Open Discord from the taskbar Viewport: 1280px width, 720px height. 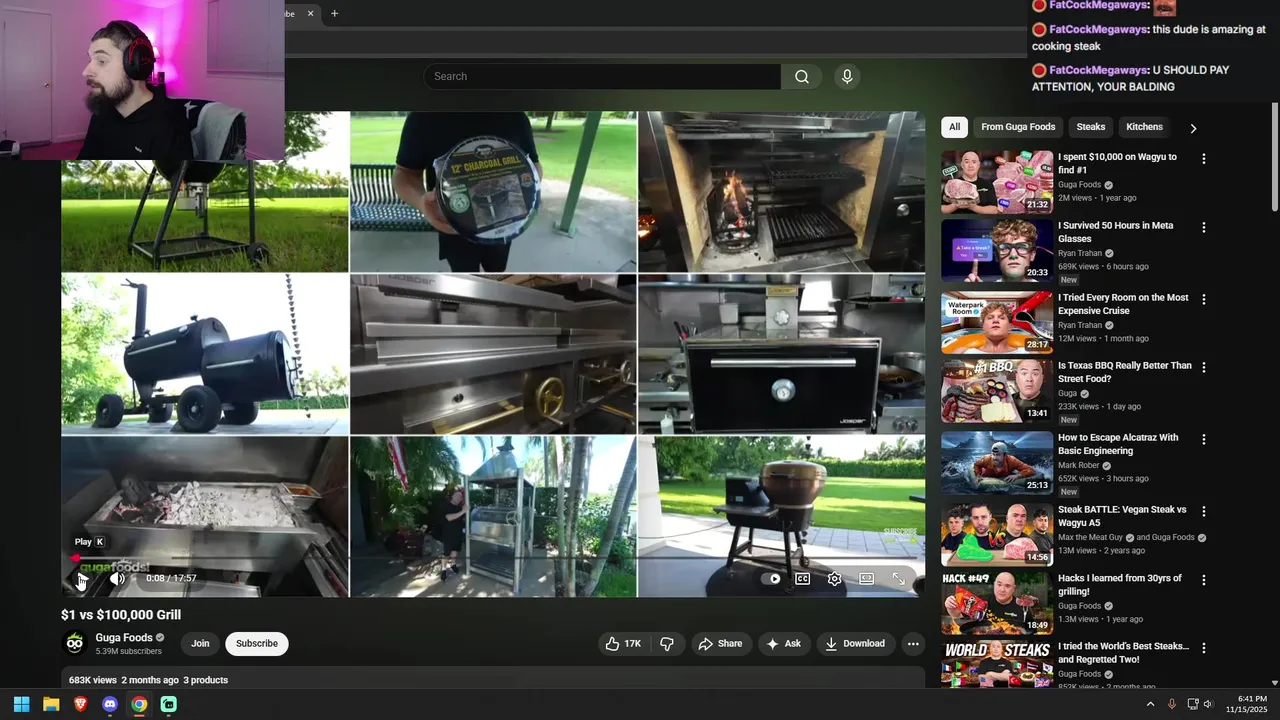110,704
